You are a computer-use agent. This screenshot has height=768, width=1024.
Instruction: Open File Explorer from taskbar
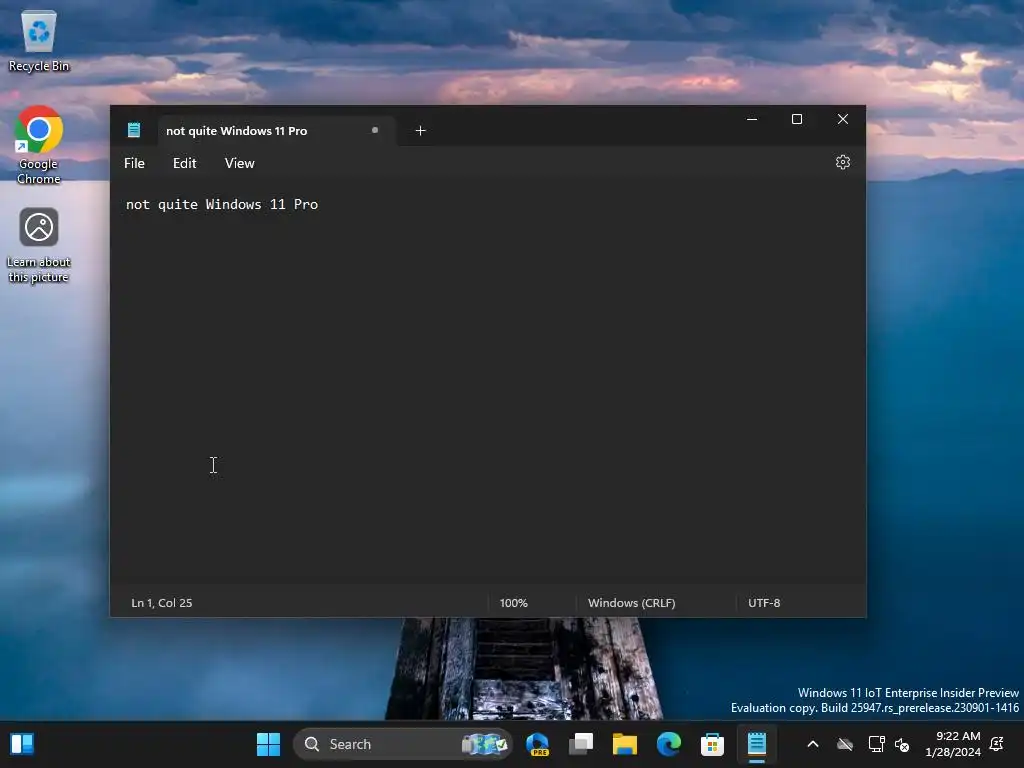(x=625, y=744)
